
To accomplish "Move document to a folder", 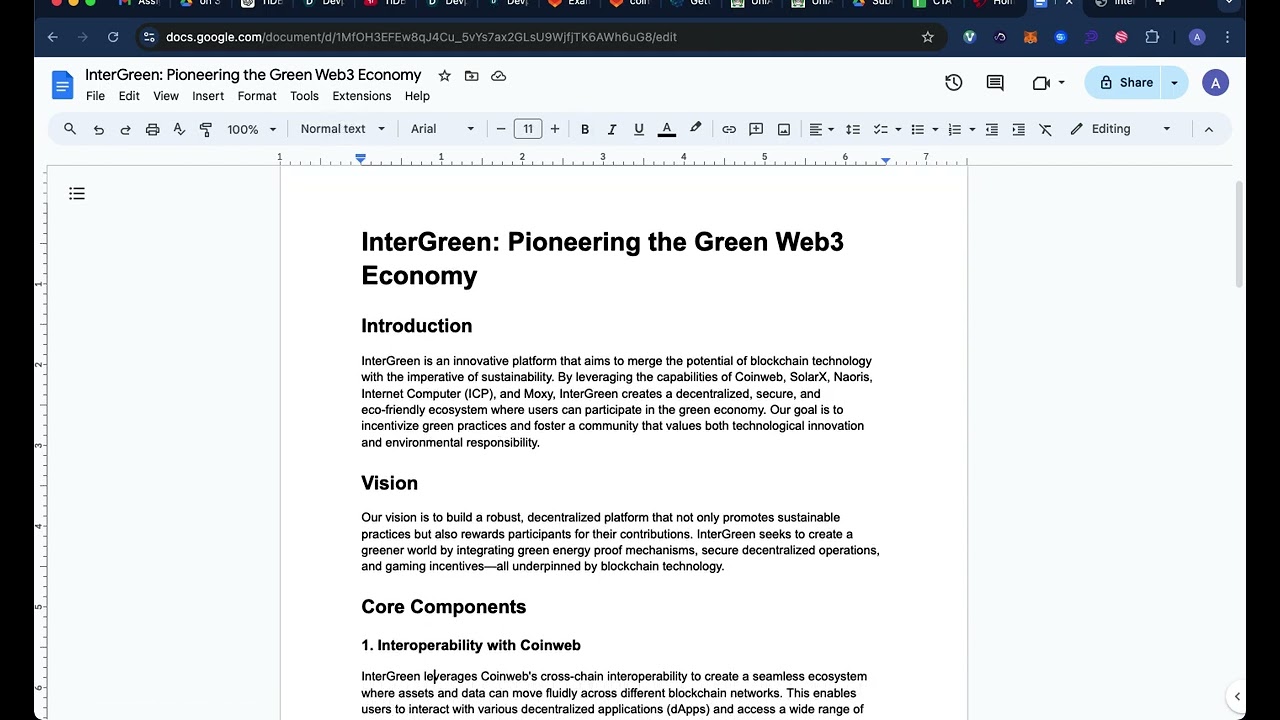I will (471, 76).
